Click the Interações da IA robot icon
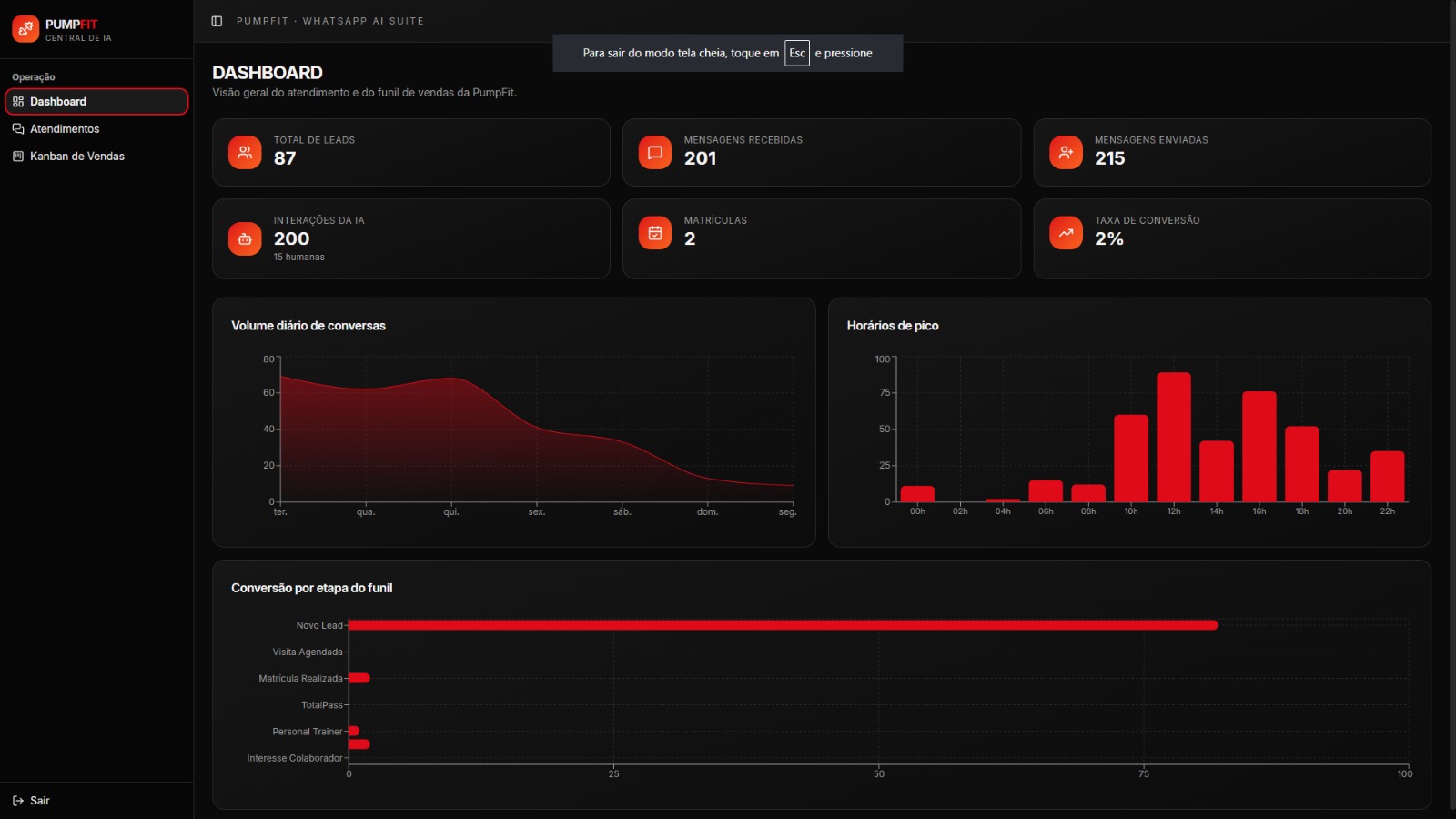The height and width of the screenshot is (819, 1456). tap(245, 239)
